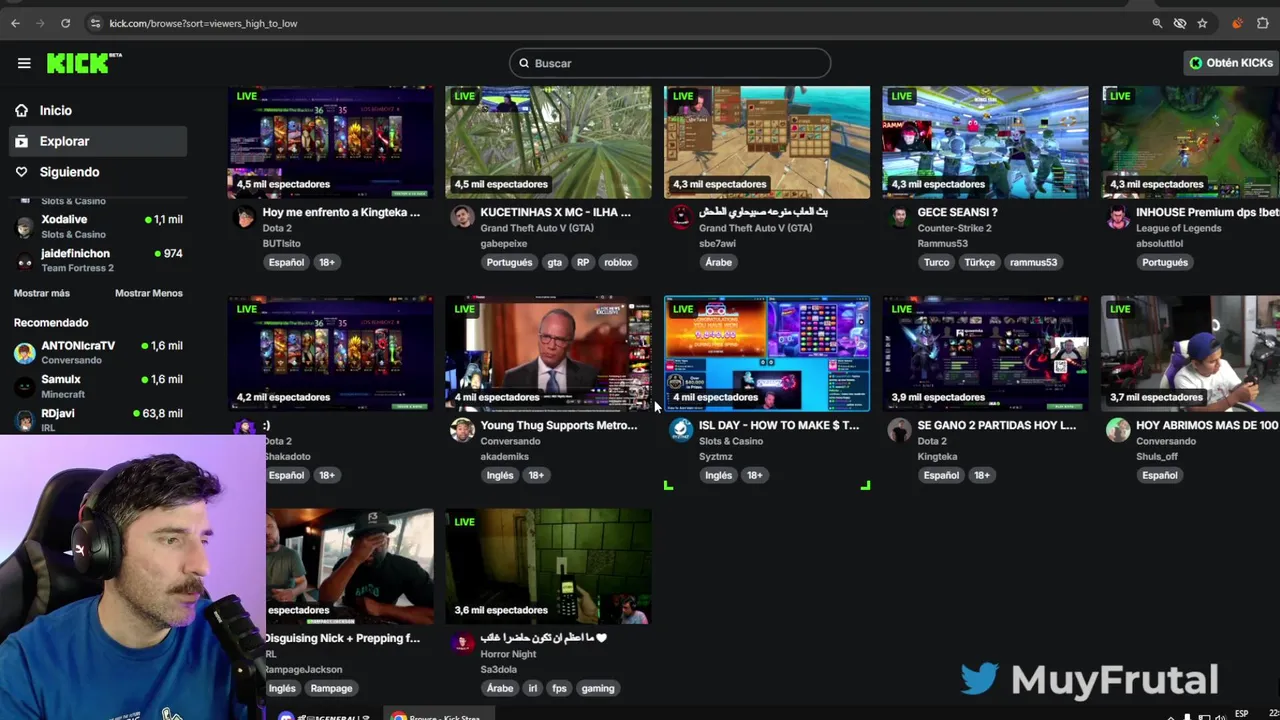Click RampageJackson channel name
1280x720 pixels.
point(304,670)
